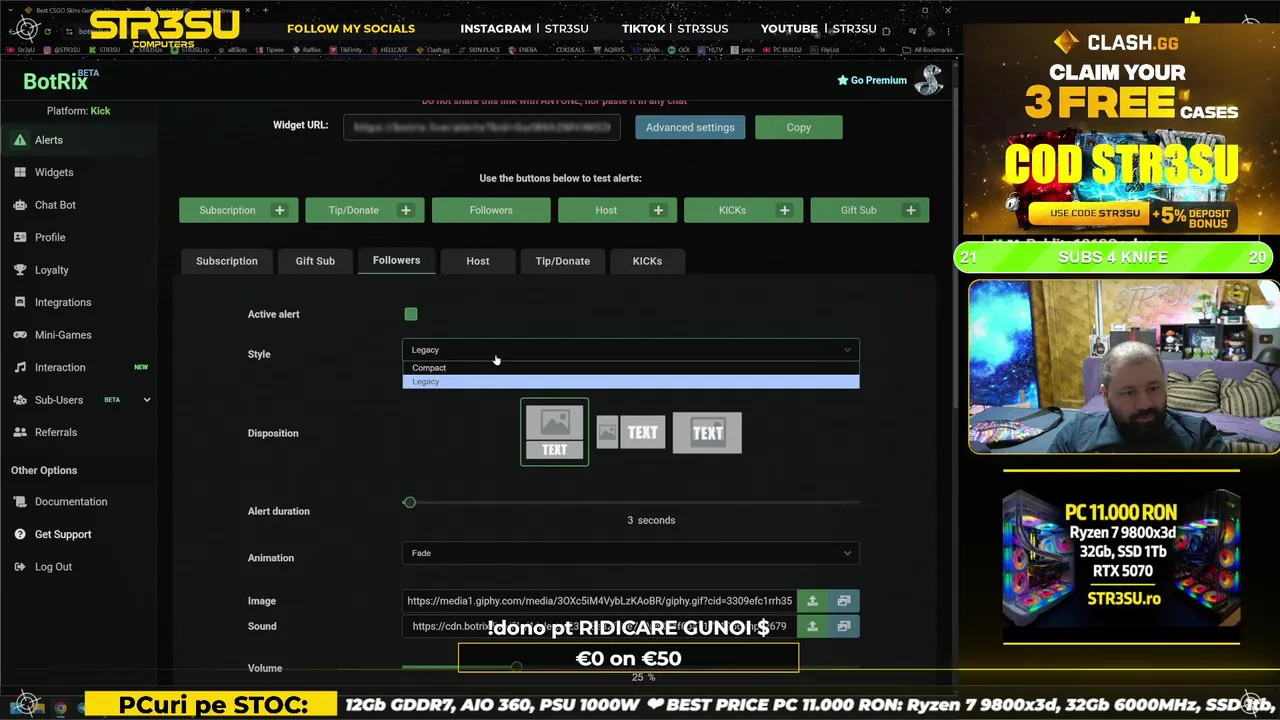Open the ENEBA bookmark

point(522,49)
